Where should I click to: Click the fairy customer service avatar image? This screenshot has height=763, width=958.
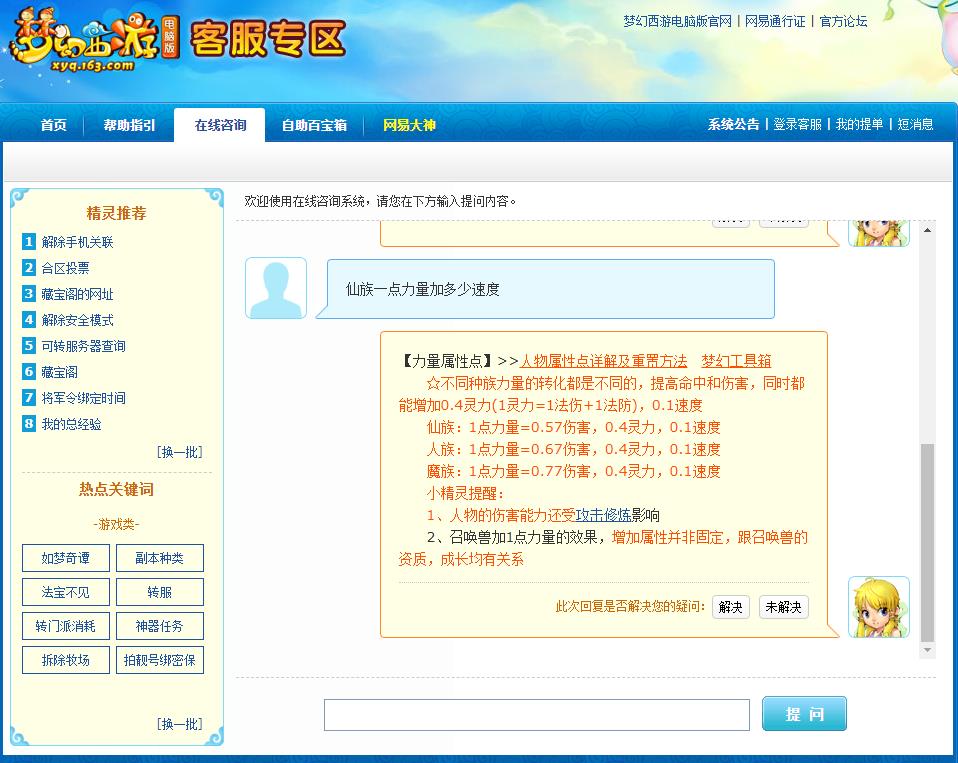click(x=878, y=605)
